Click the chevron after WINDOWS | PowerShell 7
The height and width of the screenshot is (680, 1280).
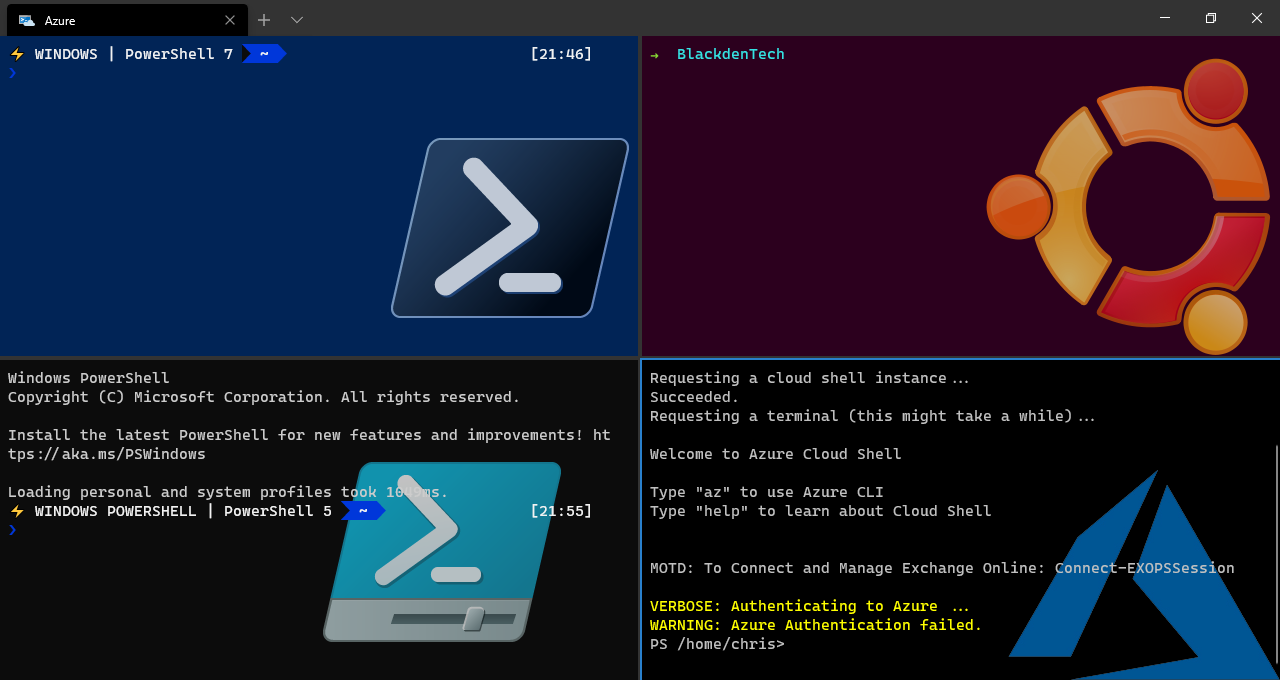click(x=244, y=53)
